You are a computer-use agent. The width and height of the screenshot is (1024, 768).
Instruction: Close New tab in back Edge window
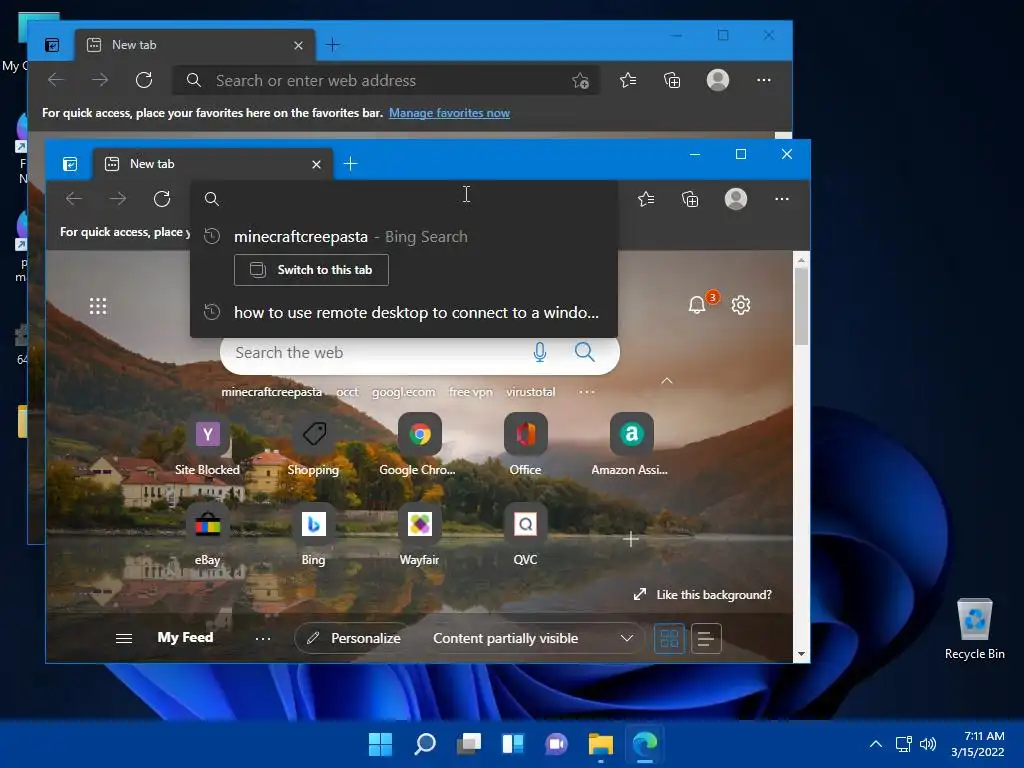298,46
